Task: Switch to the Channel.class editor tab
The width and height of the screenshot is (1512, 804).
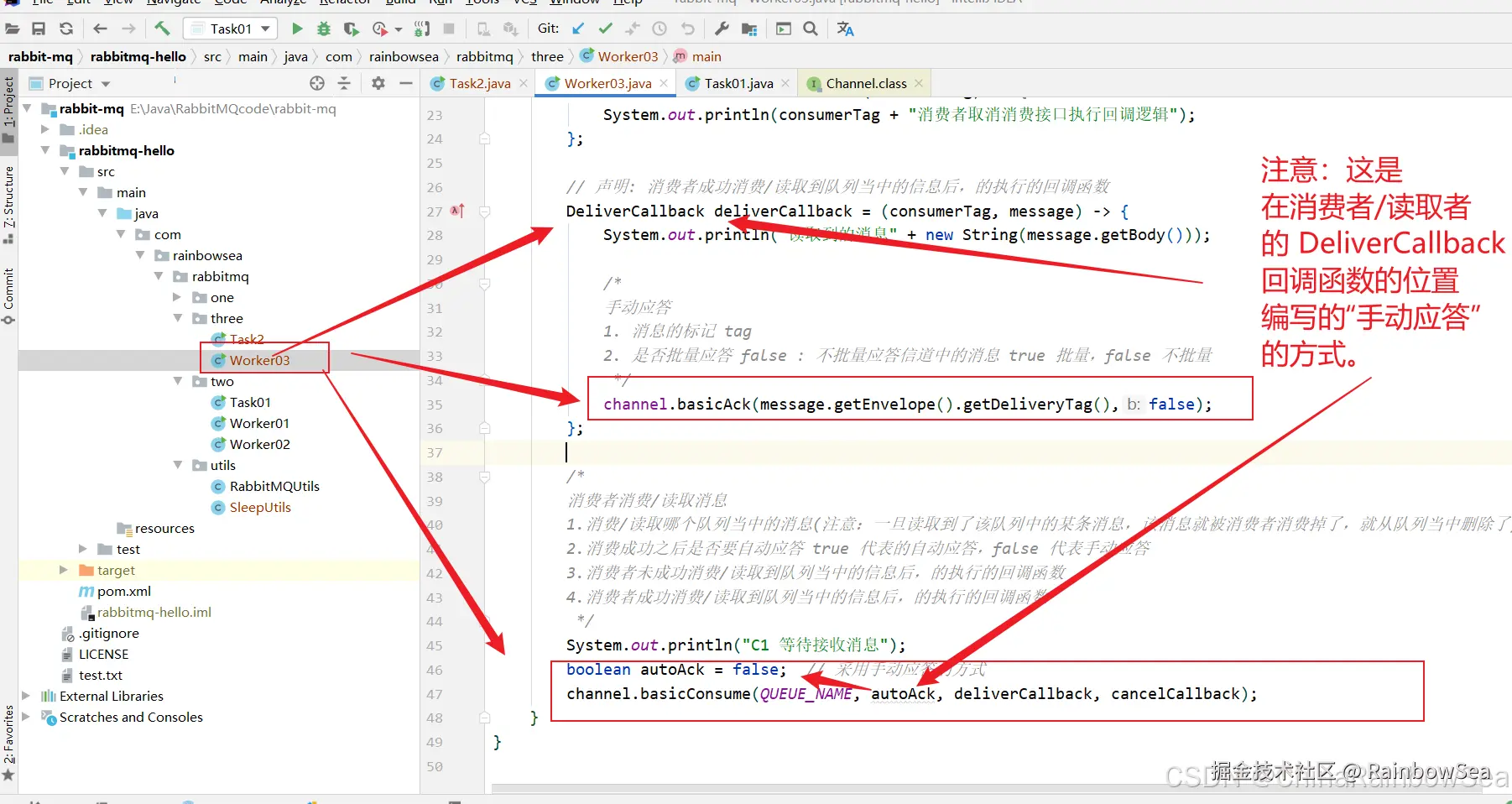Action: coord(866,83)
